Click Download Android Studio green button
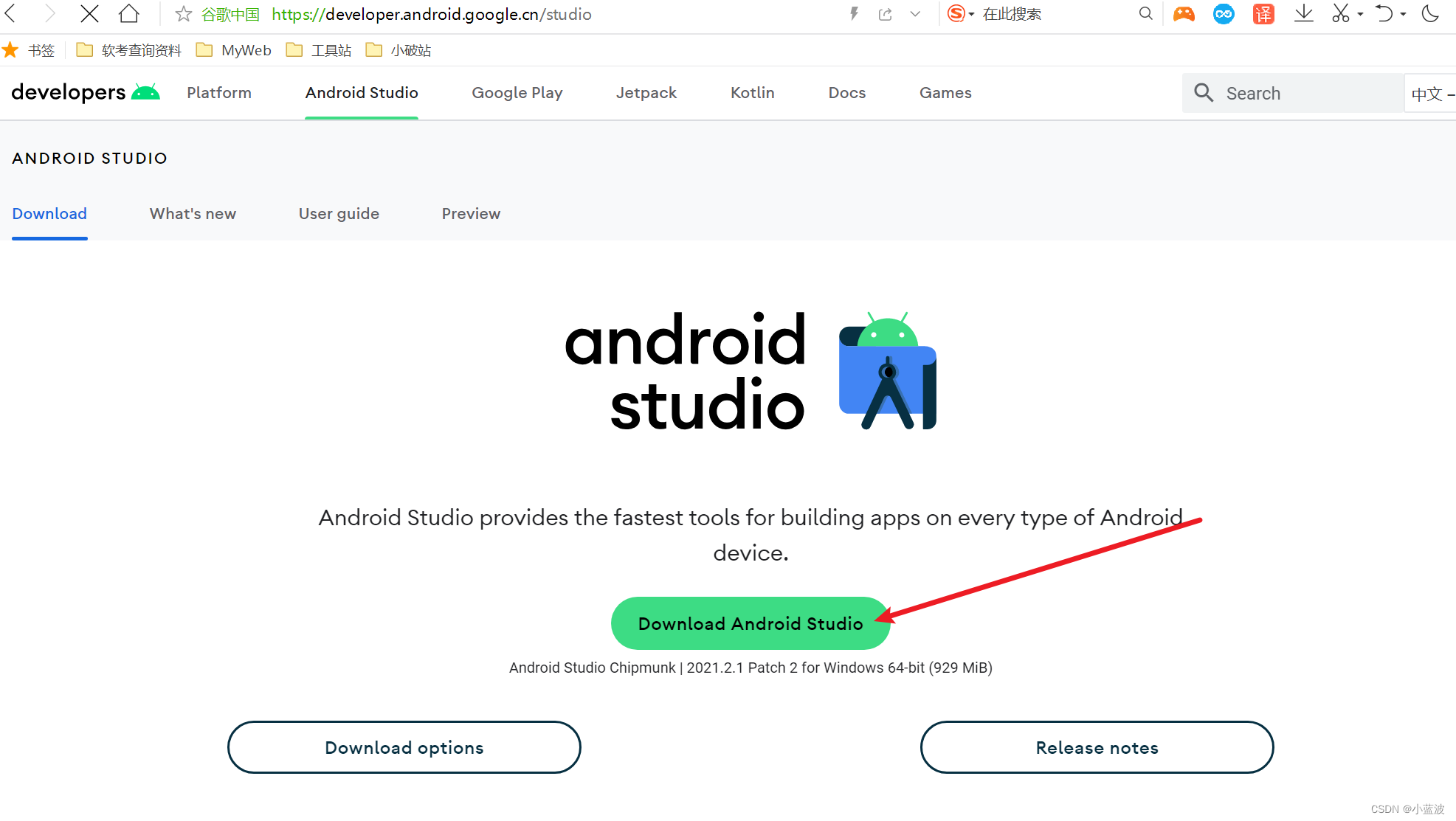 pos(750,623)
